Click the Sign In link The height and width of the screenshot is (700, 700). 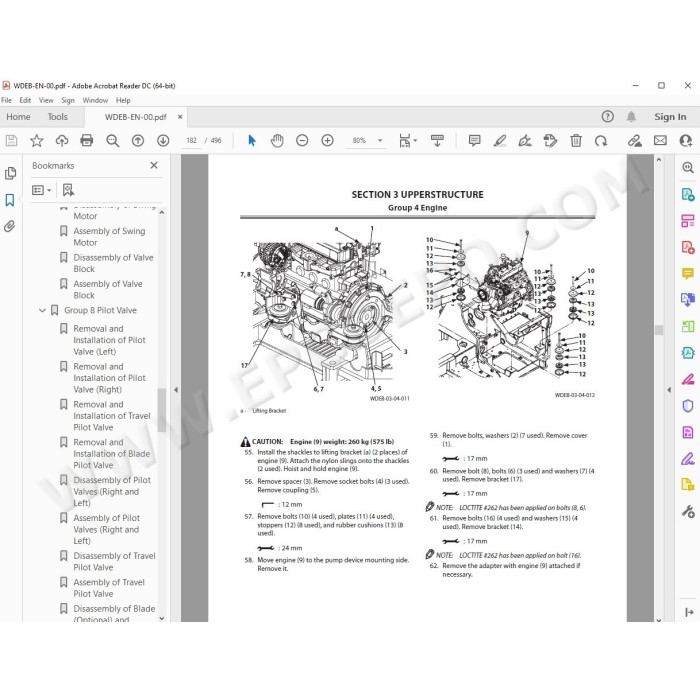click(x=670, y=117)
